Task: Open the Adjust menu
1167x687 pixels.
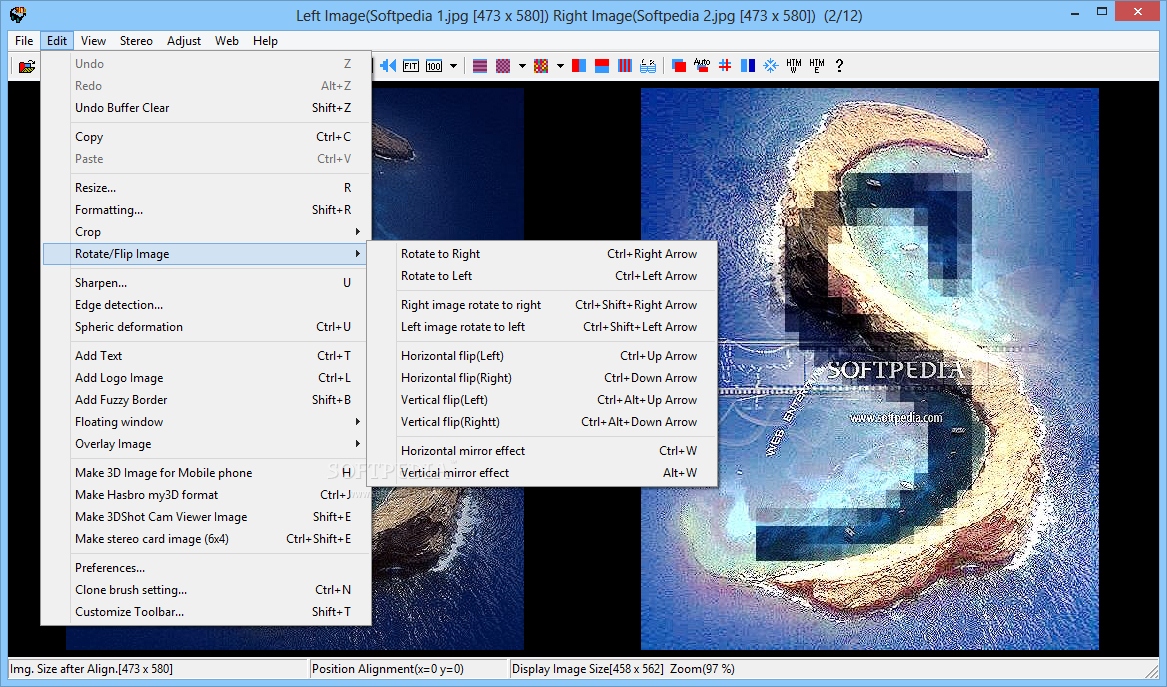Action: click(184, 41)
